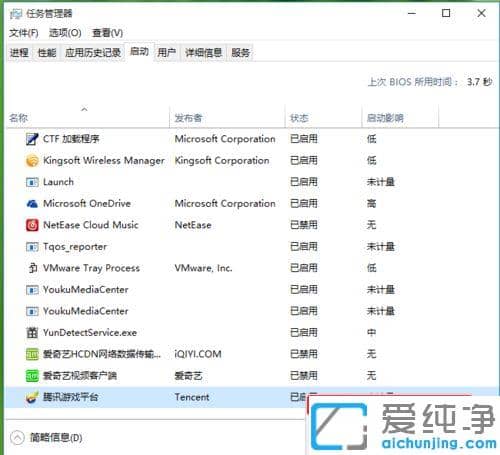Click 未计量 impact of Launch row
This screenshot has height=455, width=500.
(381, 182)
